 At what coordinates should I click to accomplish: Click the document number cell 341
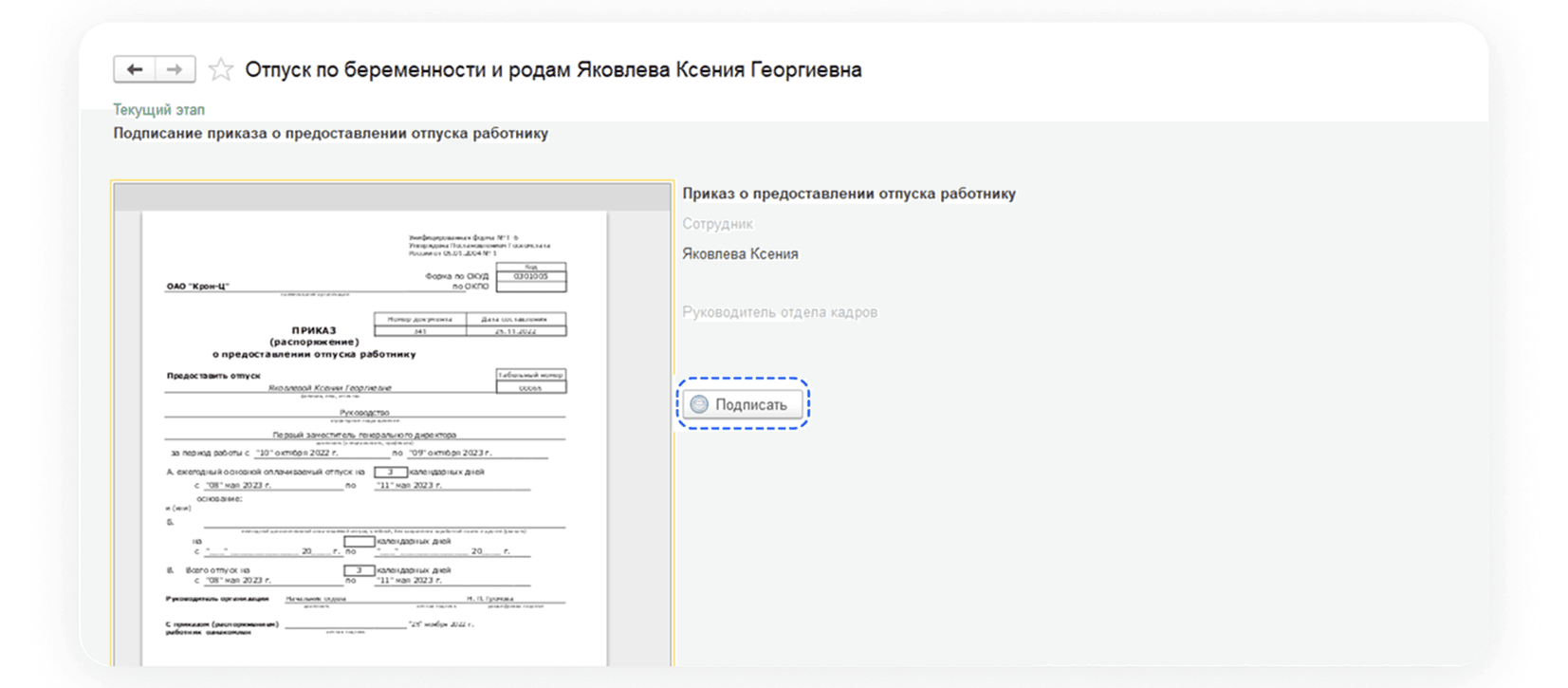[x=420, y=331]
